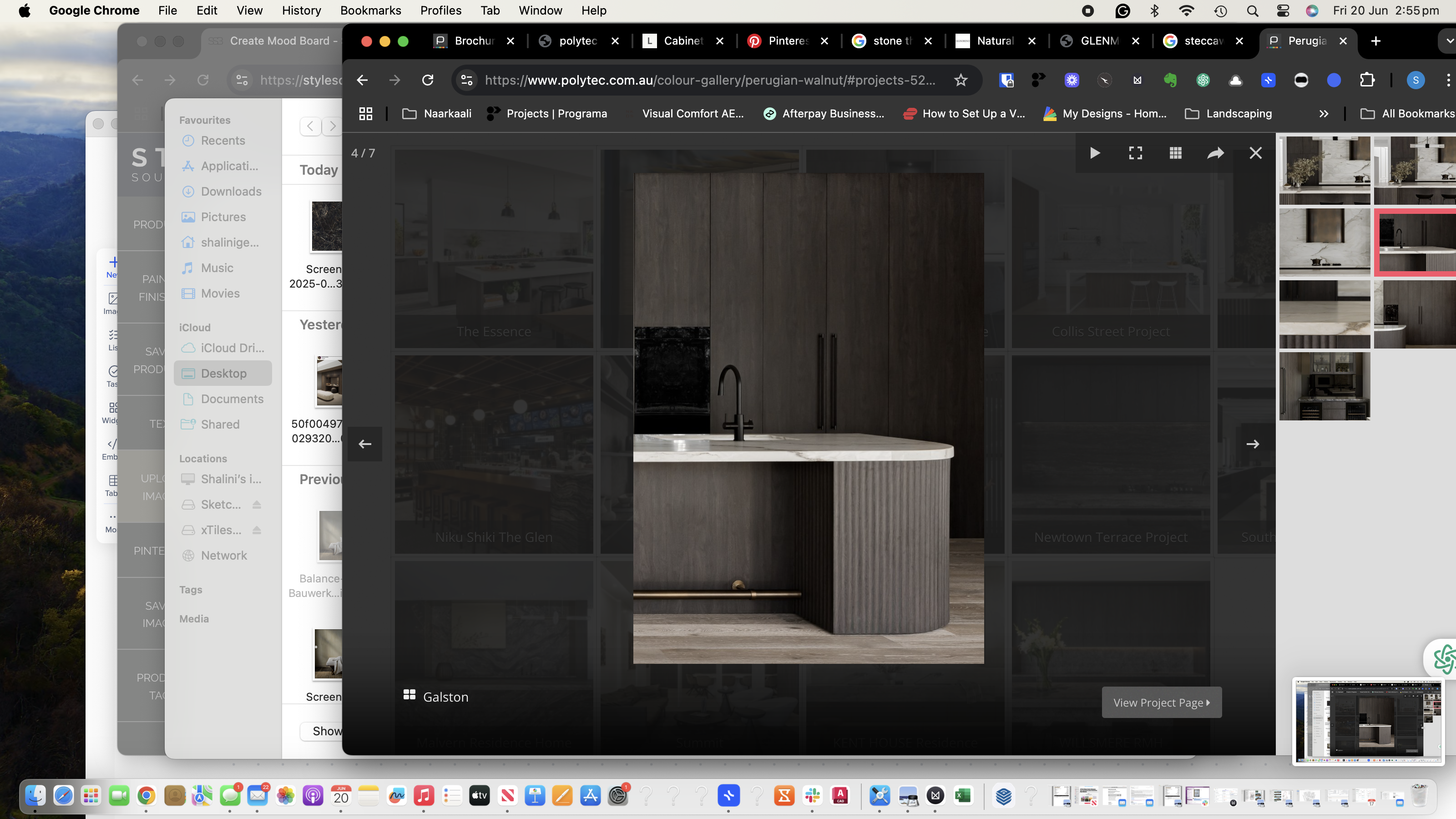Open the Chrome apps grid in bookmarks bar

point(366,114)
